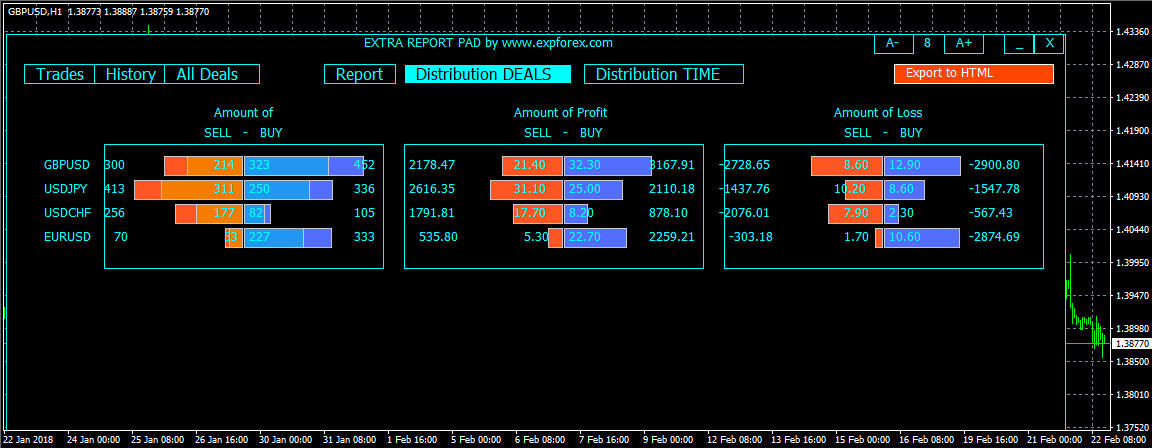Click the font size value 8
The height and width of the screenshot is (448, 1152).
click(927, 43)
